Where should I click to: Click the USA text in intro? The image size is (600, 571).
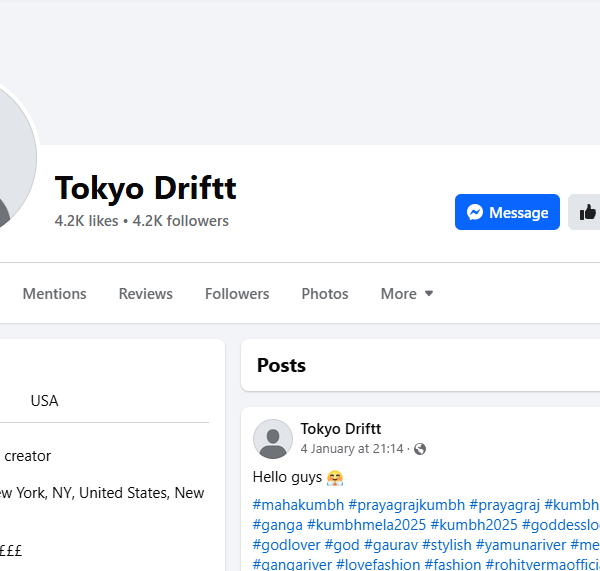[44, 401]
